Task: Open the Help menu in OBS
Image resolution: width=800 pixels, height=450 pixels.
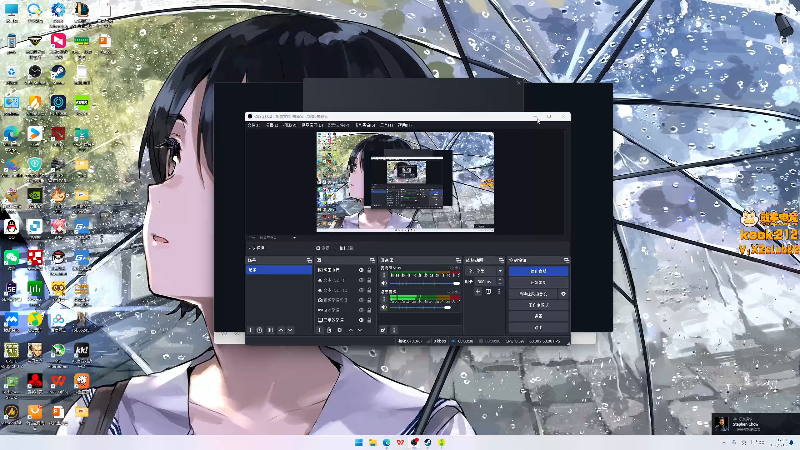Action: 405,125
